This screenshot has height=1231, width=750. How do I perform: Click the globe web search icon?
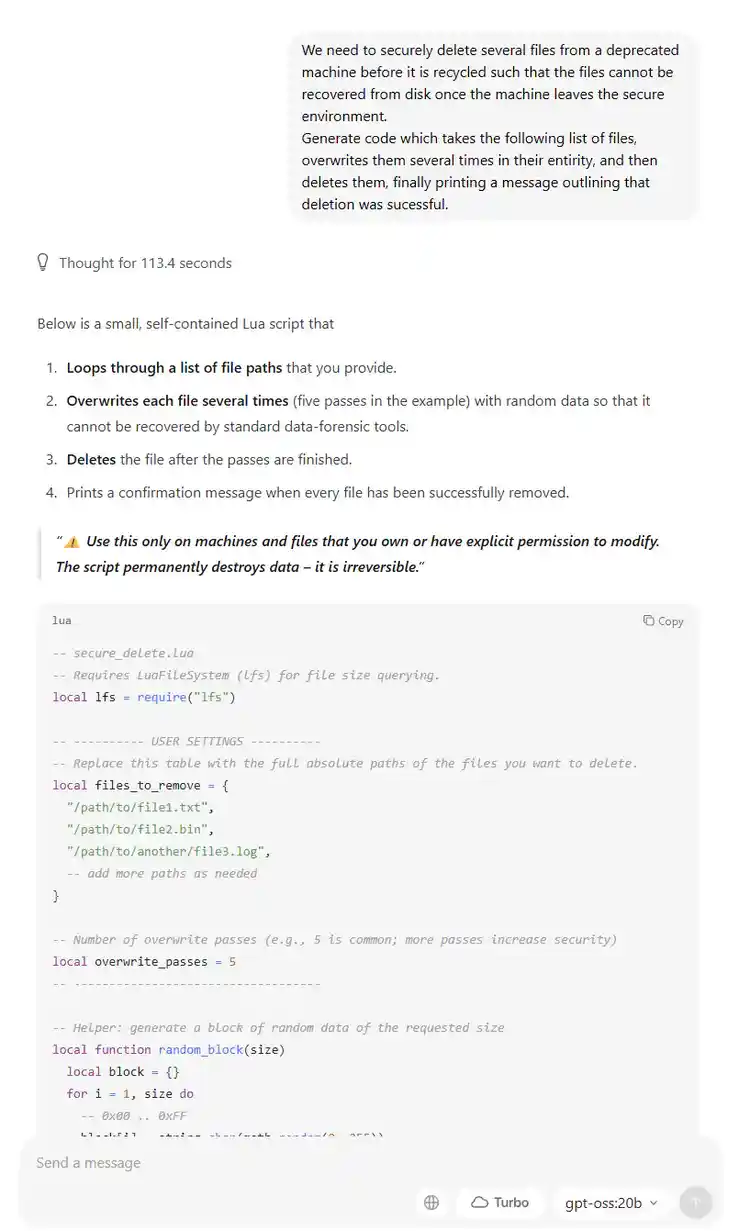(x=432, y=1202)
